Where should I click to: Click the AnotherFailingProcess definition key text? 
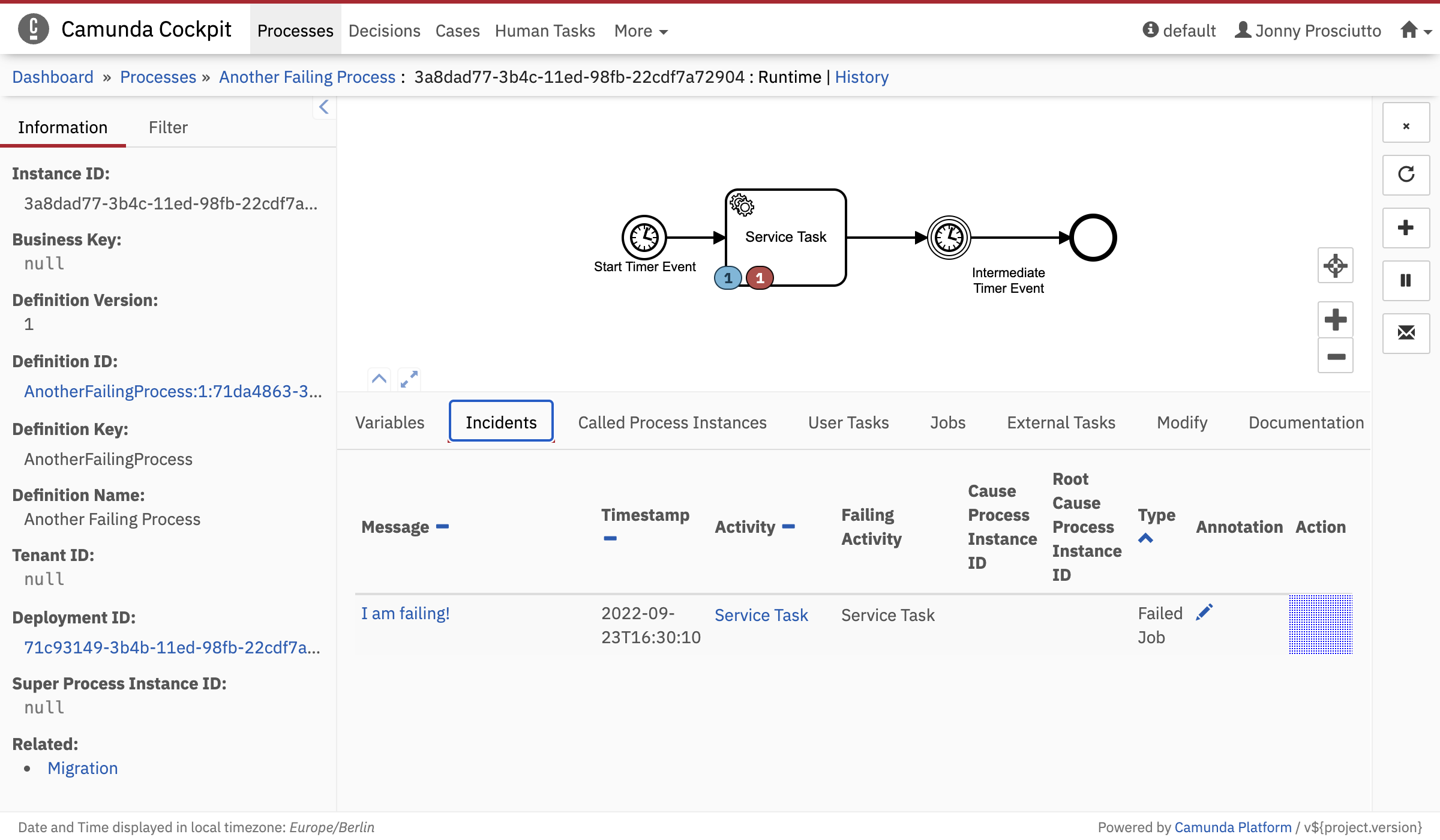(x=108, y=459)
